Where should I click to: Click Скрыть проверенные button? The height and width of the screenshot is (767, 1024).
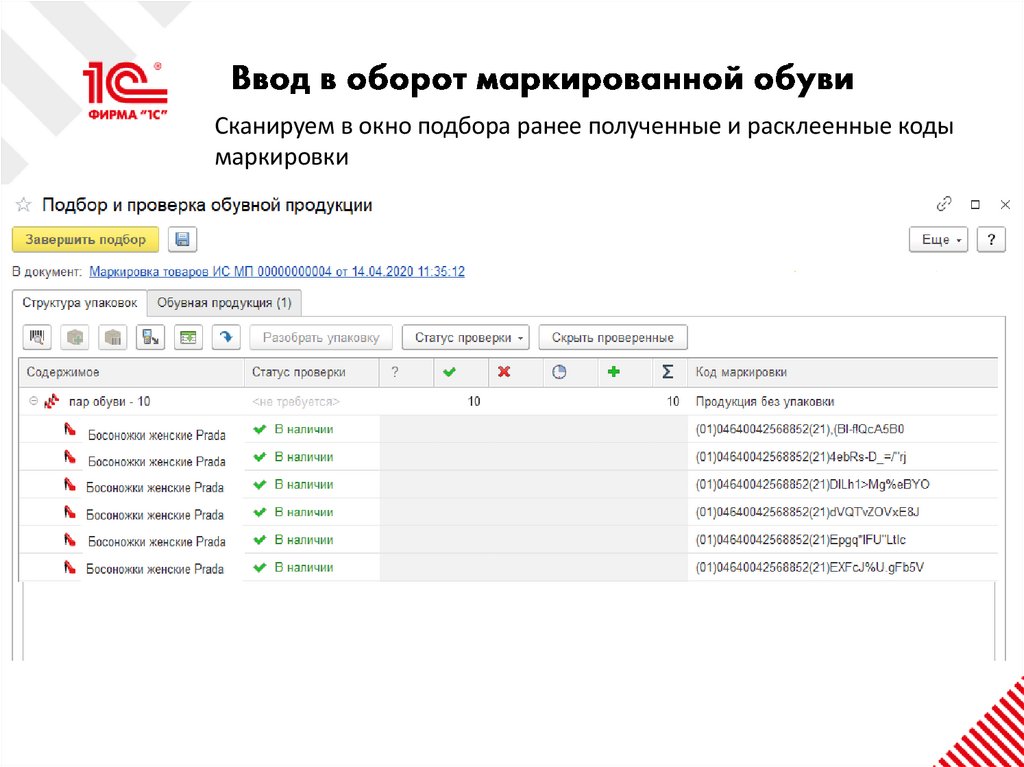(x=613, y=338)
